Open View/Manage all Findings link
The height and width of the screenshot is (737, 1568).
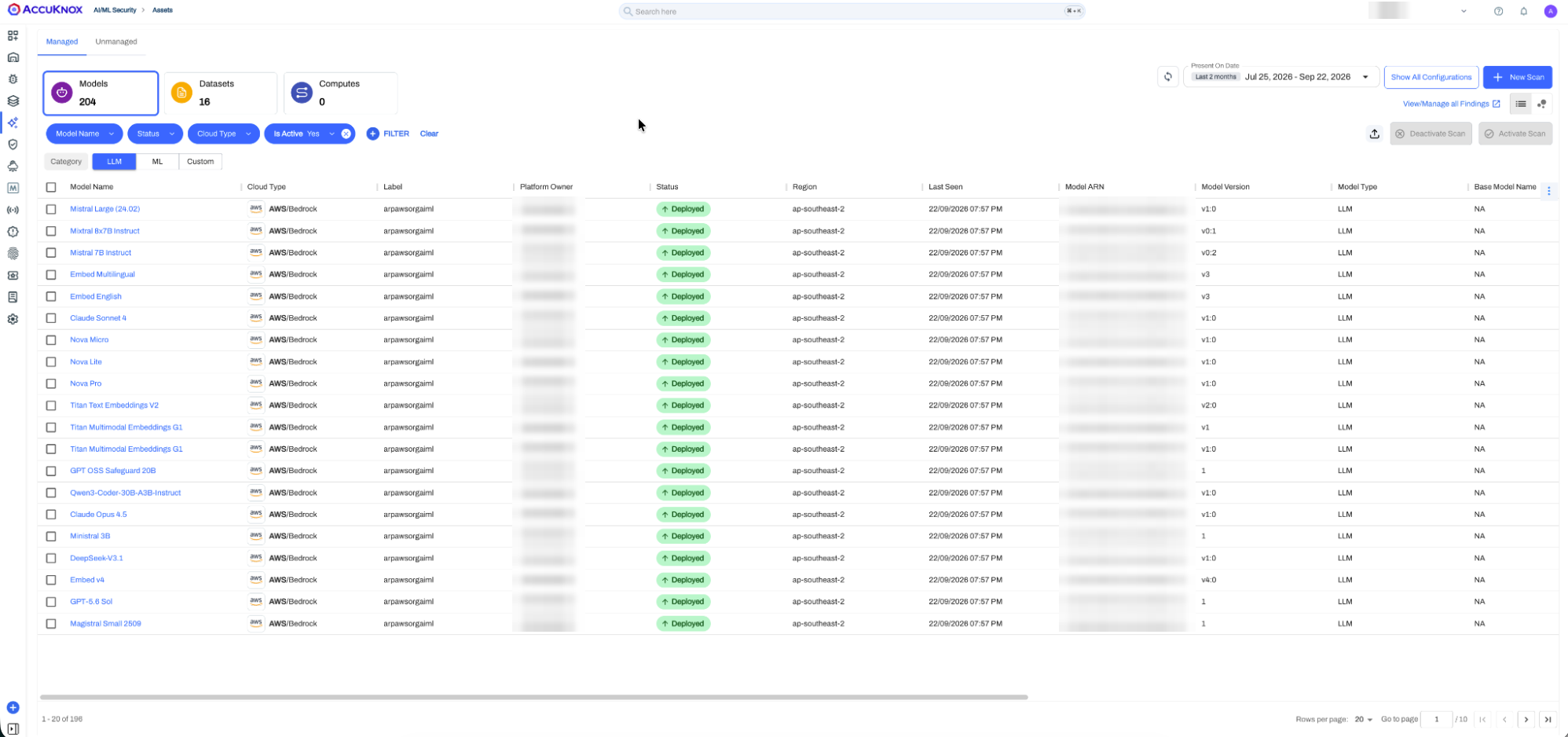coord(1451,104)
